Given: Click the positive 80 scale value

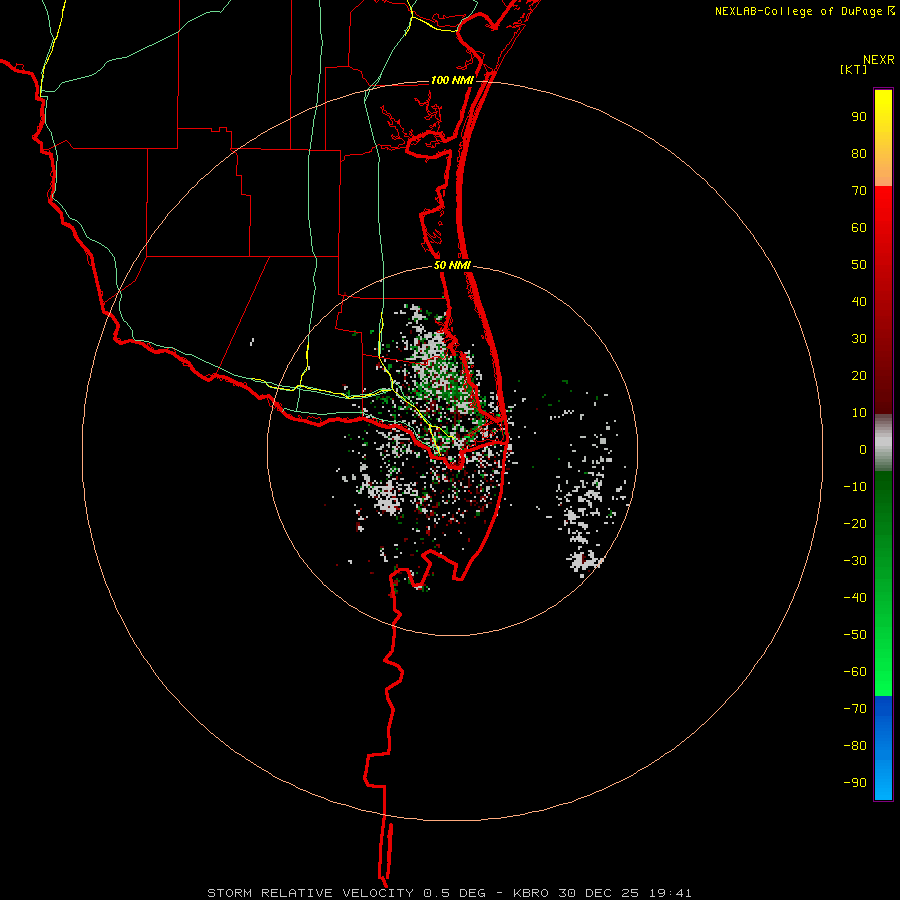Looking at the screenshot, I should point(859,154).
